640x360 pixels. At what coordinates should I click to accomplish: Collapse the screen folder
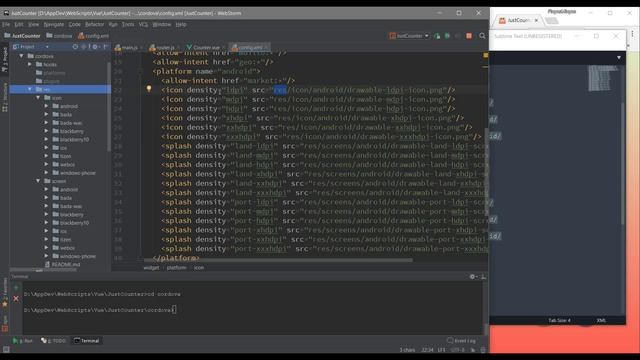click(38, 181)
